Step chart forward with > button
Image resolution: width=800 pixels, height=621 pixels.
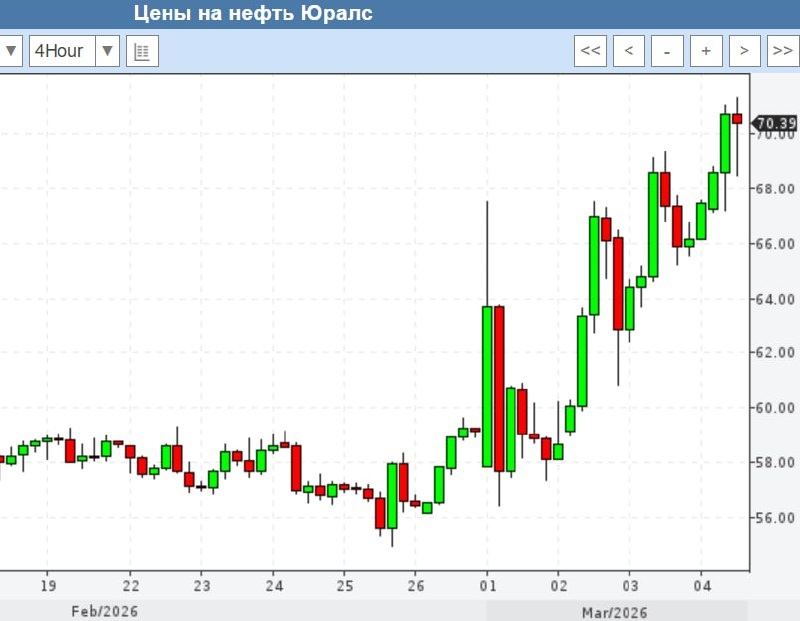[x=744, y=51]
